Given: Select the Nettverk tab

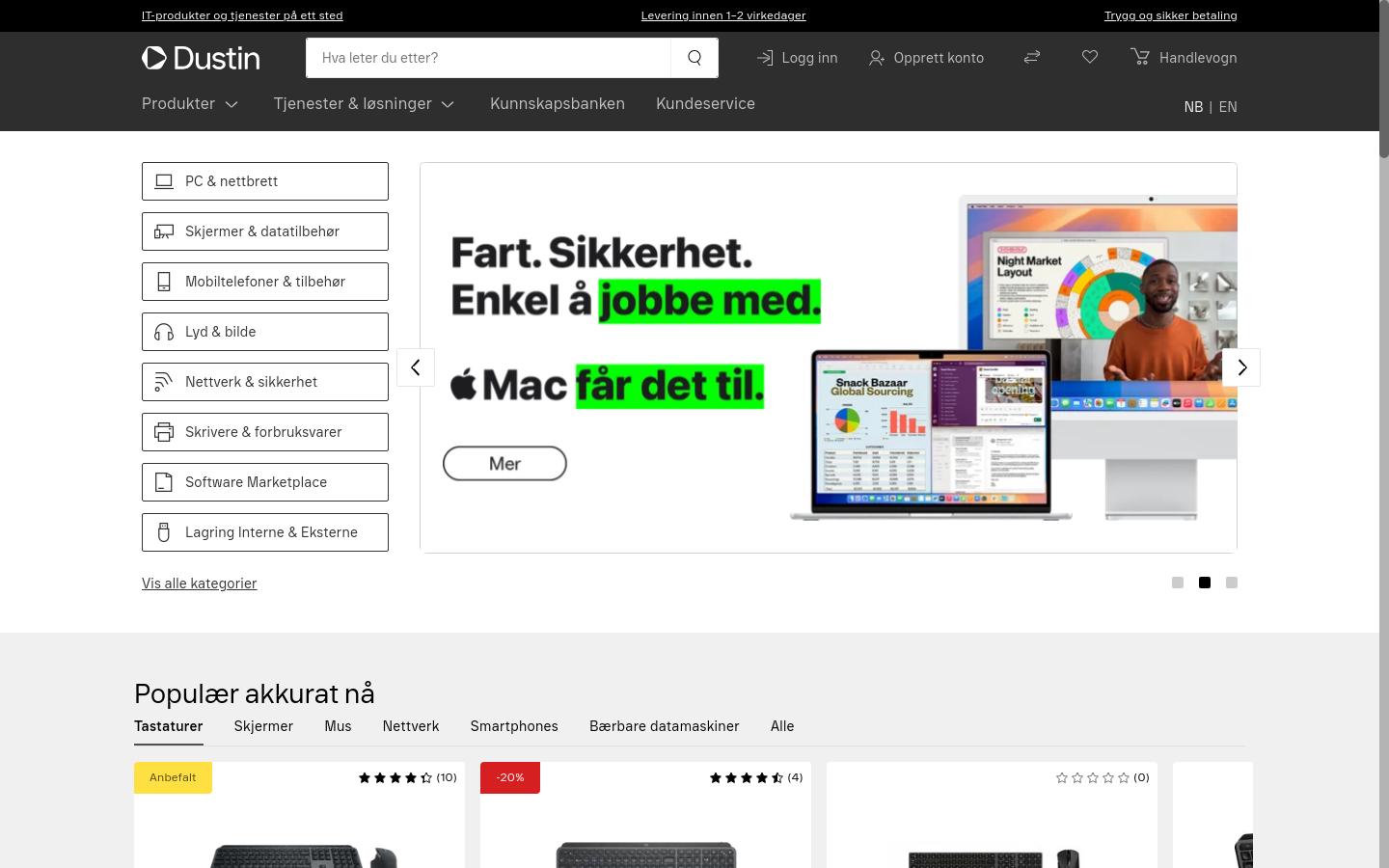Looking at the screenshot, I should 411,726.
